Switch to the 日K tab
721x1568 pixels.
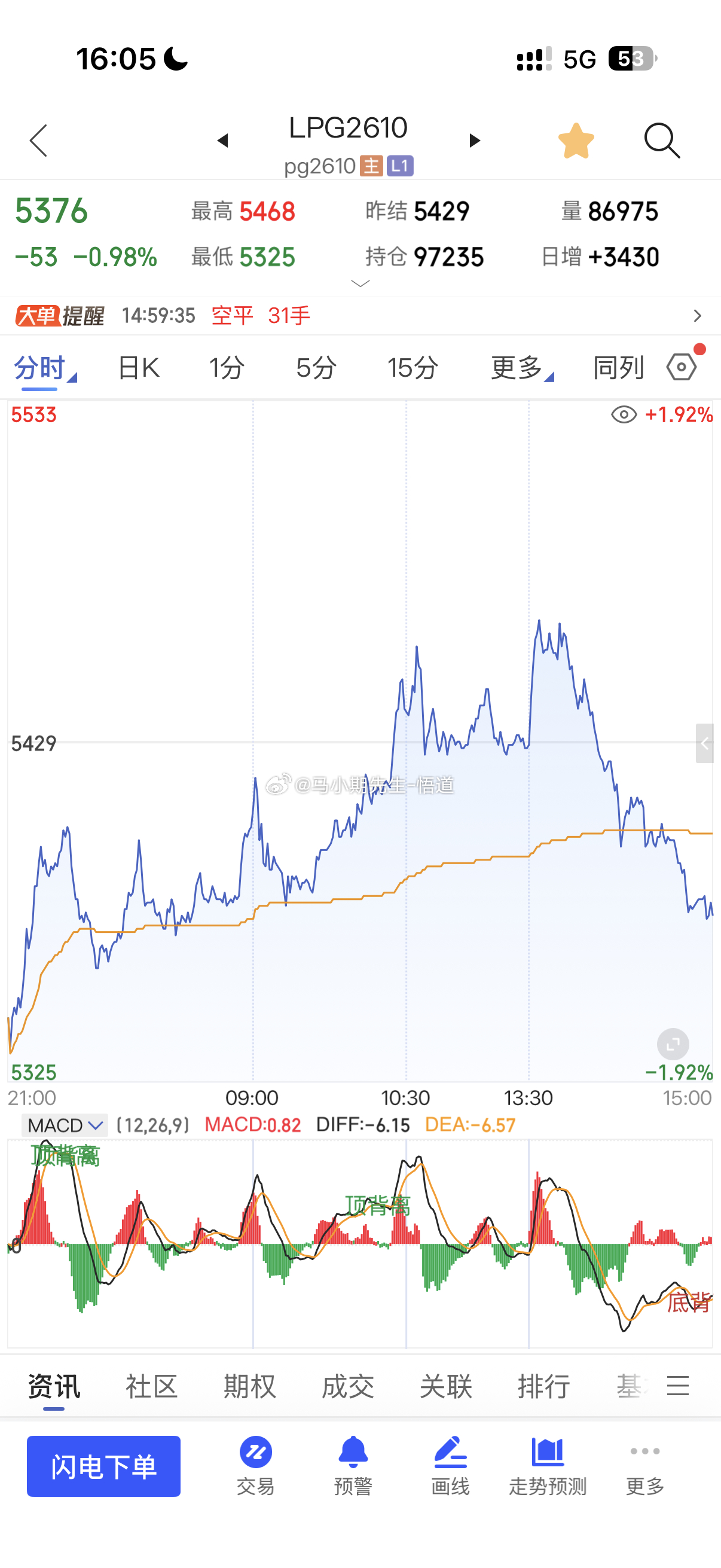tap(138, 367)
